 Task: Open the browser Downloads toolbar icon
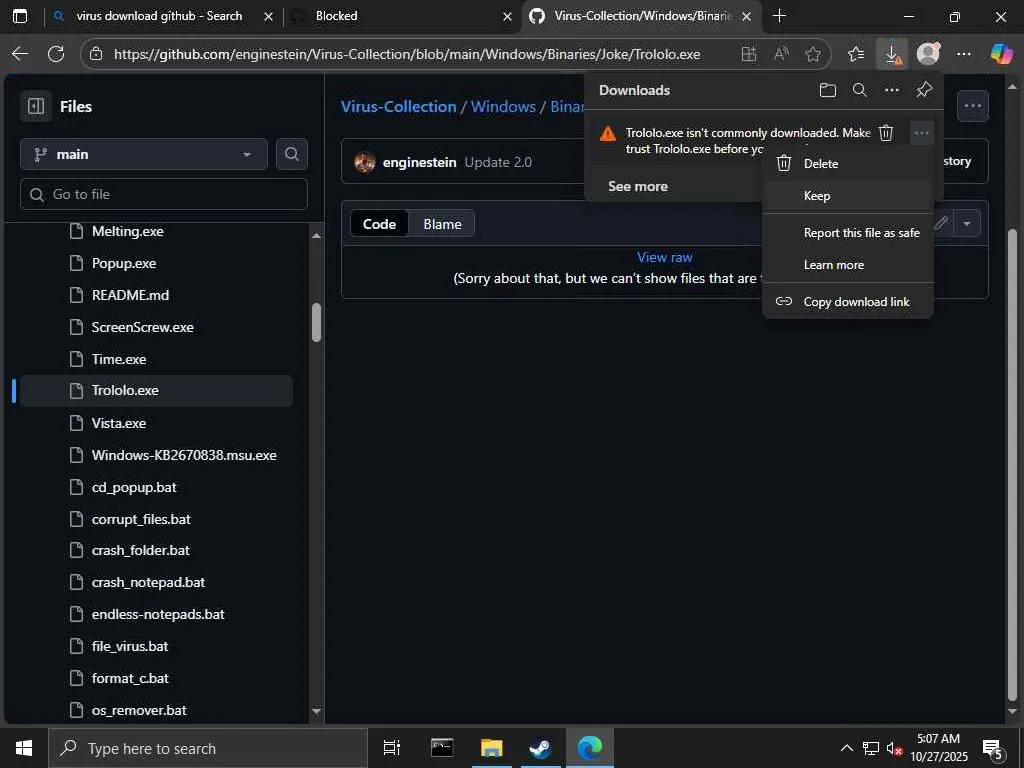pos(892,54)
